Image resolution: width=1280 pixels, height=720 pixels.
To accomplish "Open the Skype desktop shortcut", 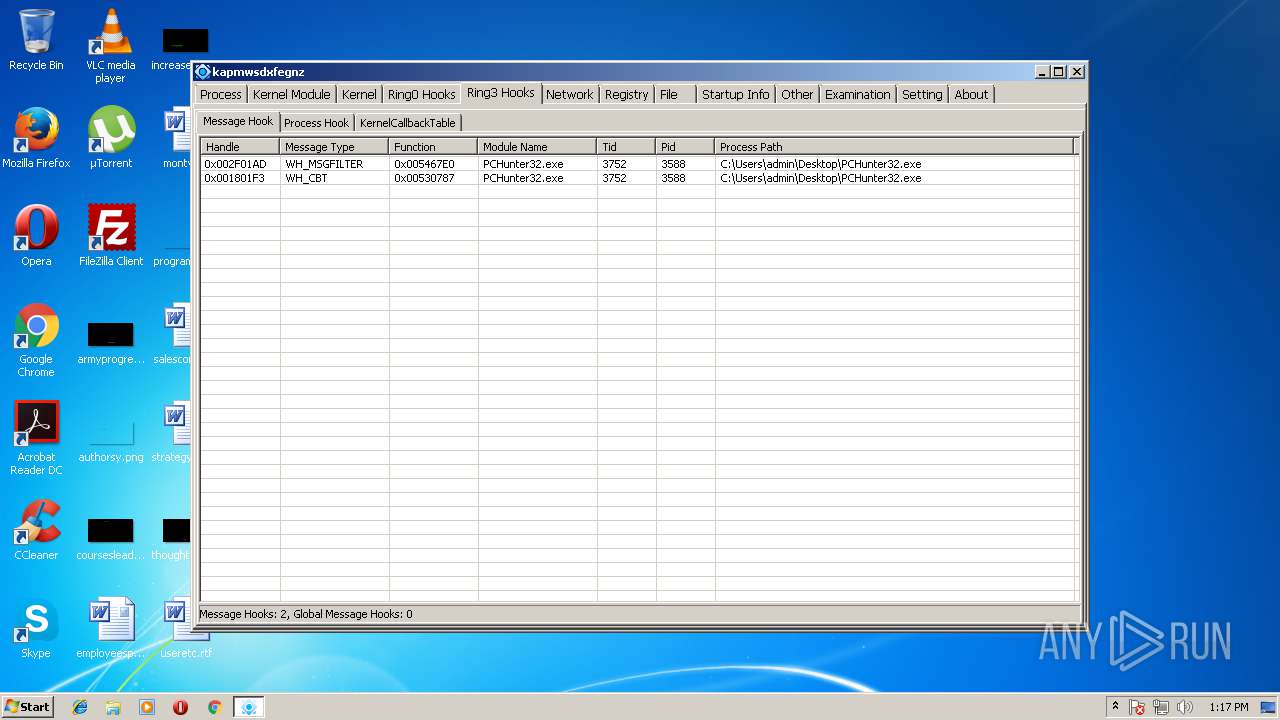I will coord(36,628).
